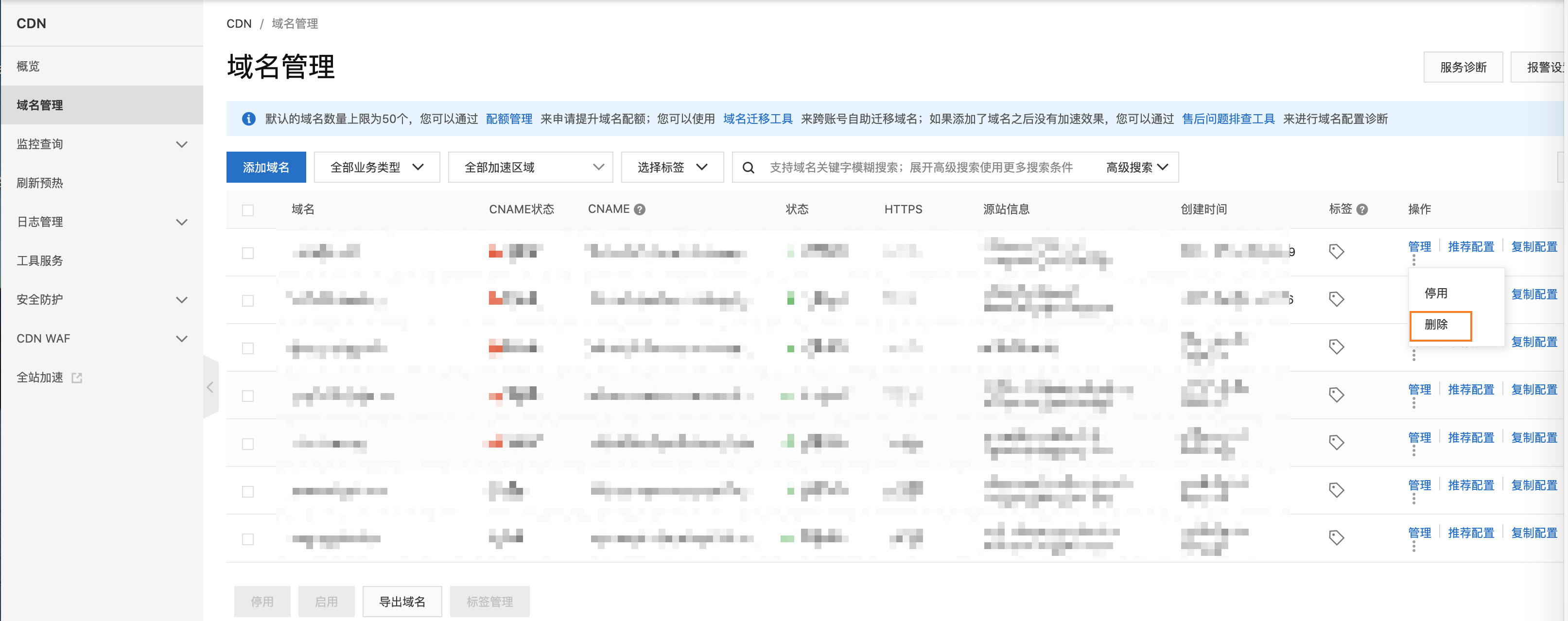This screenshot has width=1568, height=621.
Task: Open the 全部业务类型 dropdown
Action: click(377, 168)
